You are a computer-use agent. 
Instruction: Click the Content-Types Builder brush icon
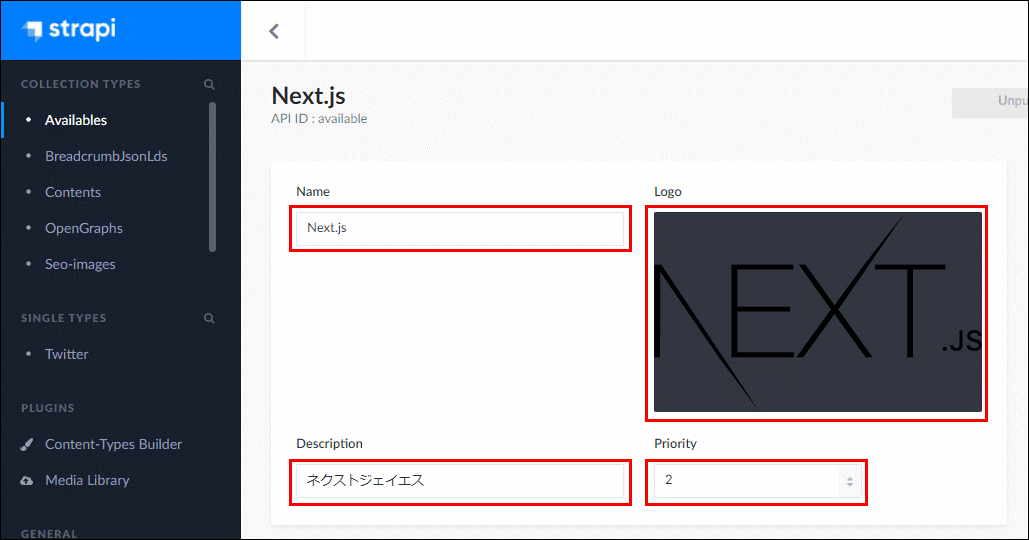(26, 445)
